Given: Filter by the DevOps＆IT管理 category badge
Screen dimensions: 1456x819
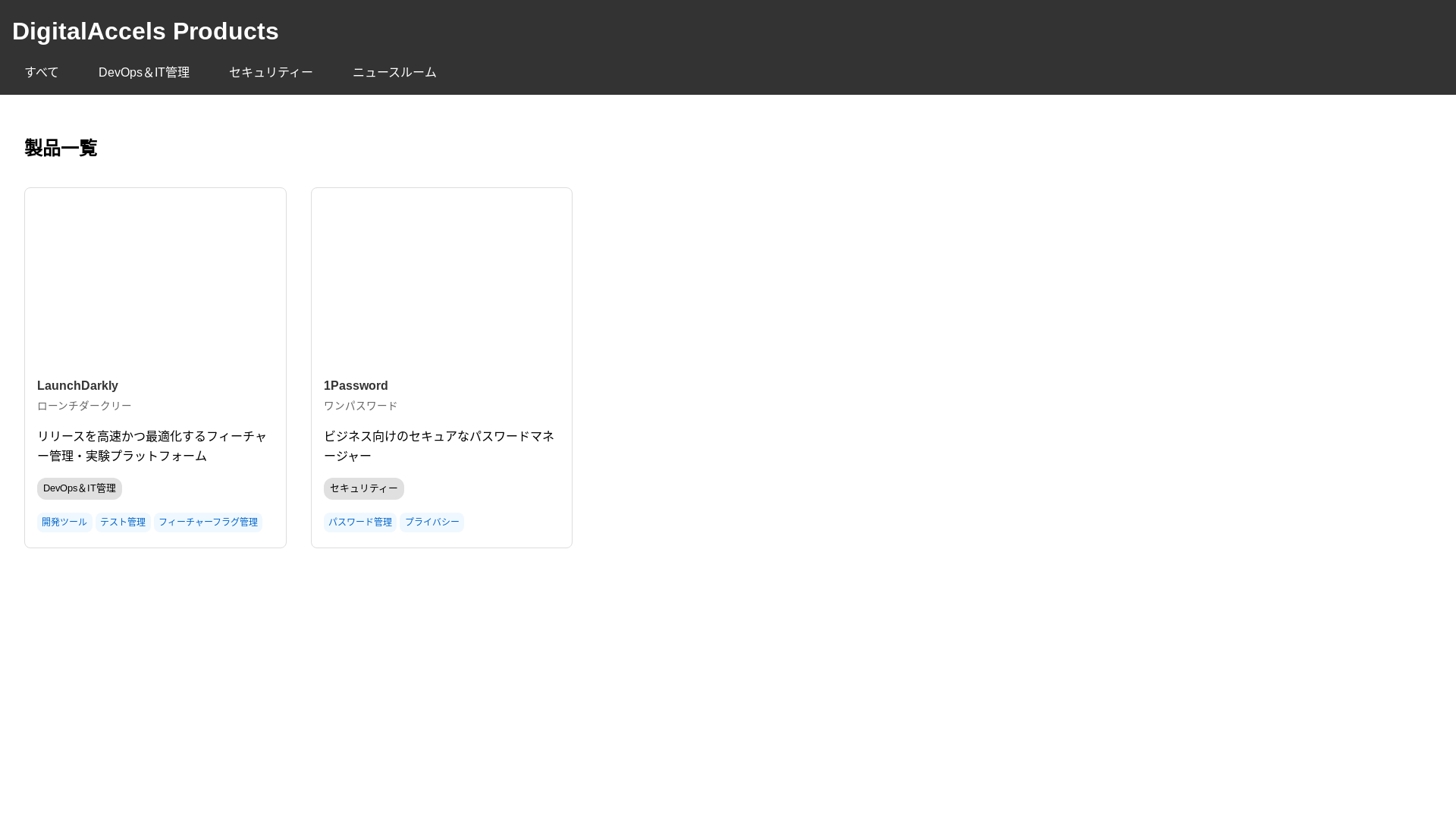Looking at the screenshot, I should (x=80, y=488).
